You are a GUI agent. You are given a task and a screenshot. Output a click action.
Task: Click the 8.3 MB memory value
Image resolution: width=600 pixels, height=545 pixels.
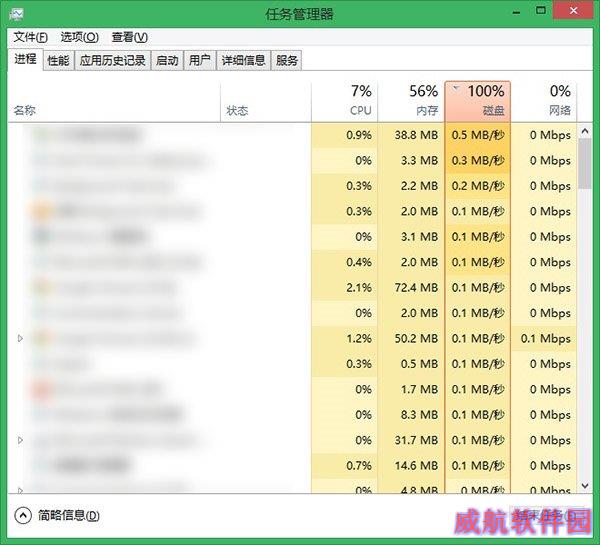click(x=419, y=414)
